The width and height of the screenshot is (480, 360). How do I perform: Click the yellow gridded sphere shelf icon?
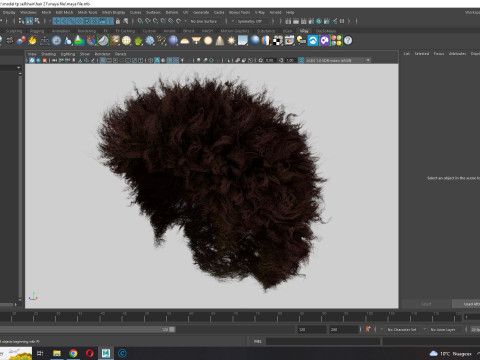click(x=126, y=41)
